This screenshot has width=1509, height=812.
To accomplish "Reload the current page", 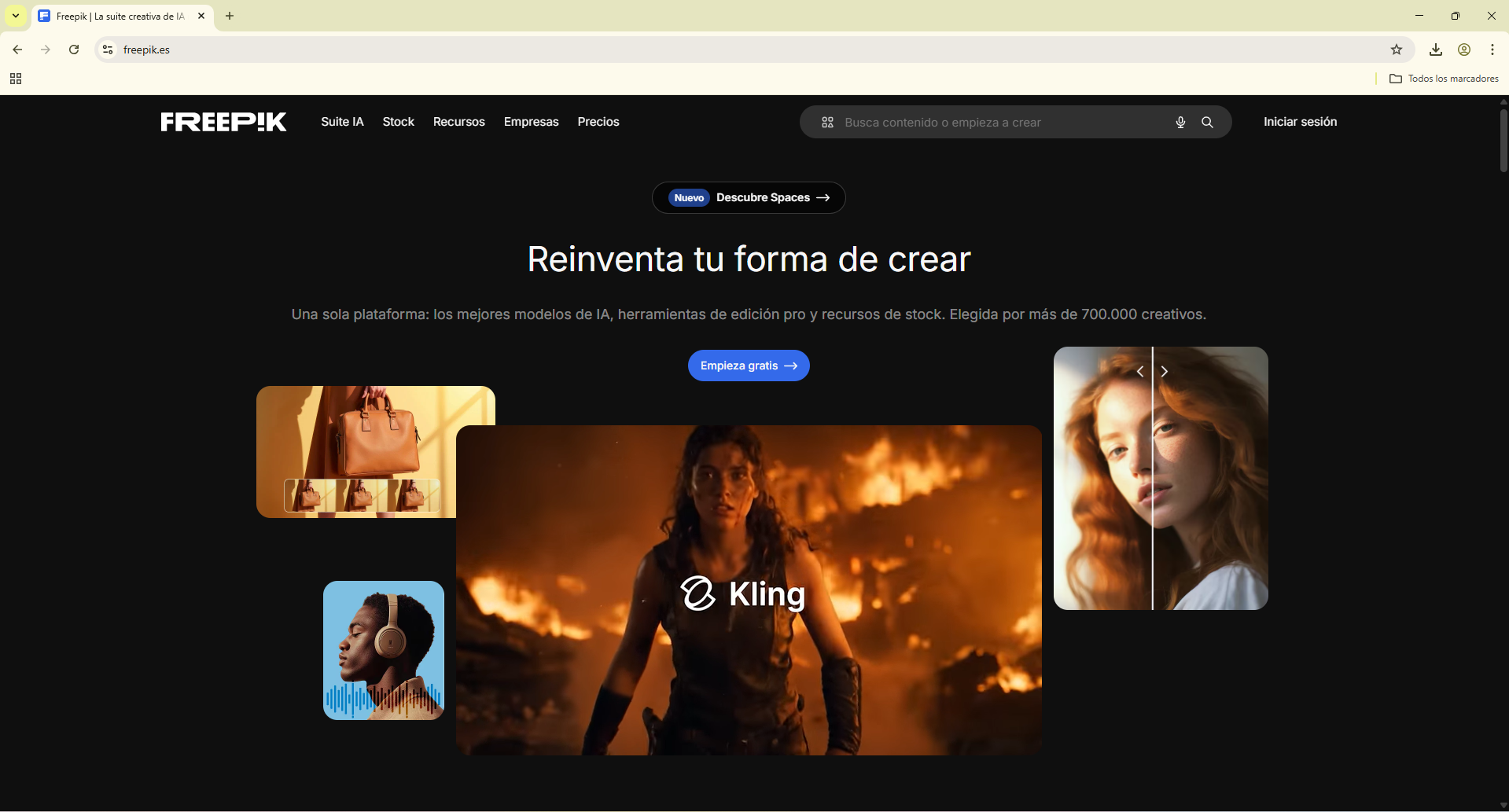I will tap(73, 50).
